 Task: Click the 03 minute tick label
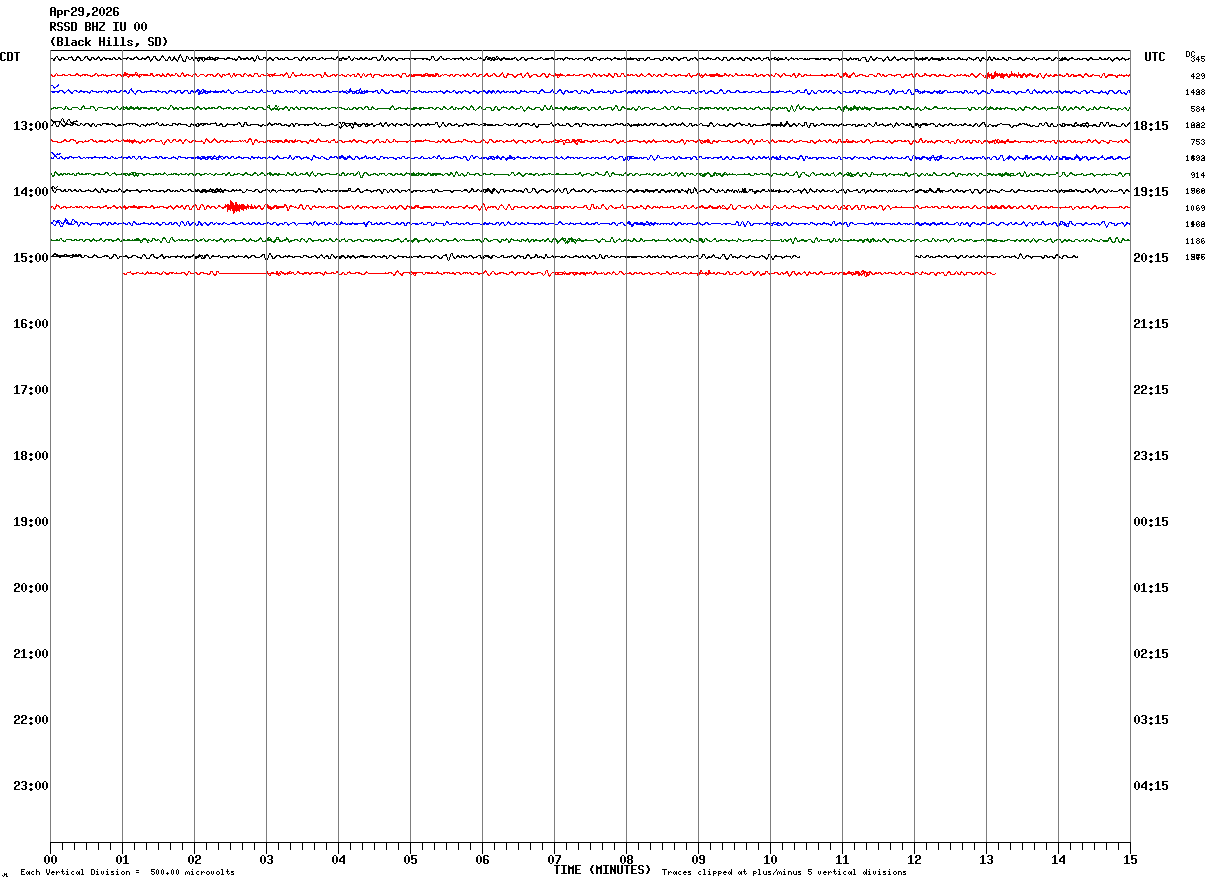266,860
